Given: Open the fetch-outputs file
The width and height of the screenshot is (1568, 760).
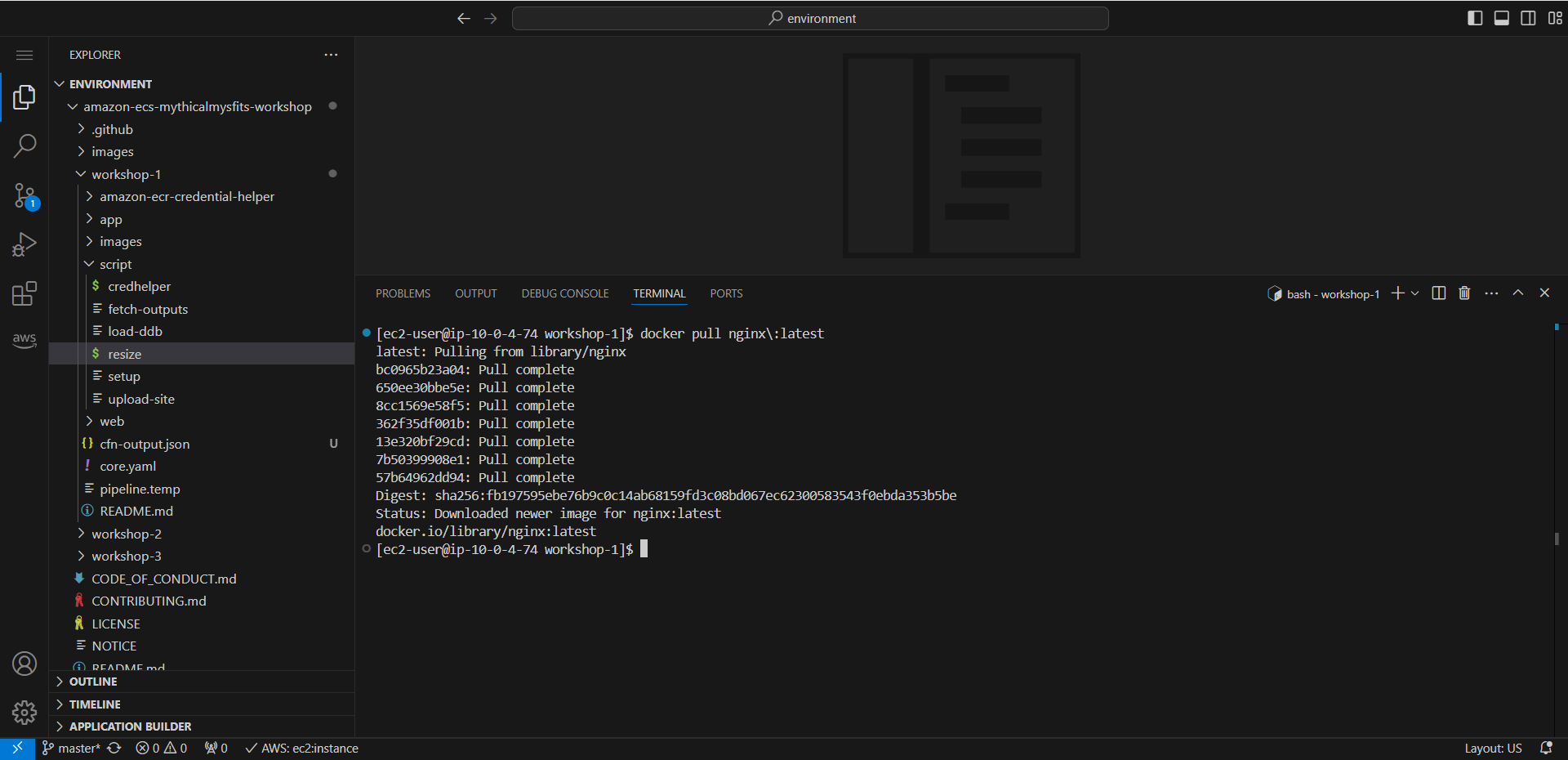Looking at the screenshot, I should tap(202, 310).
